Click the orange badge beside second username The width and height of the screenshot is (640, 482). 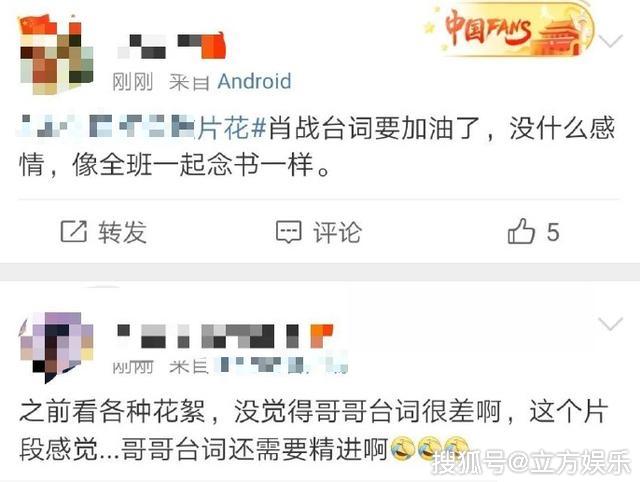tap(322, 335)
